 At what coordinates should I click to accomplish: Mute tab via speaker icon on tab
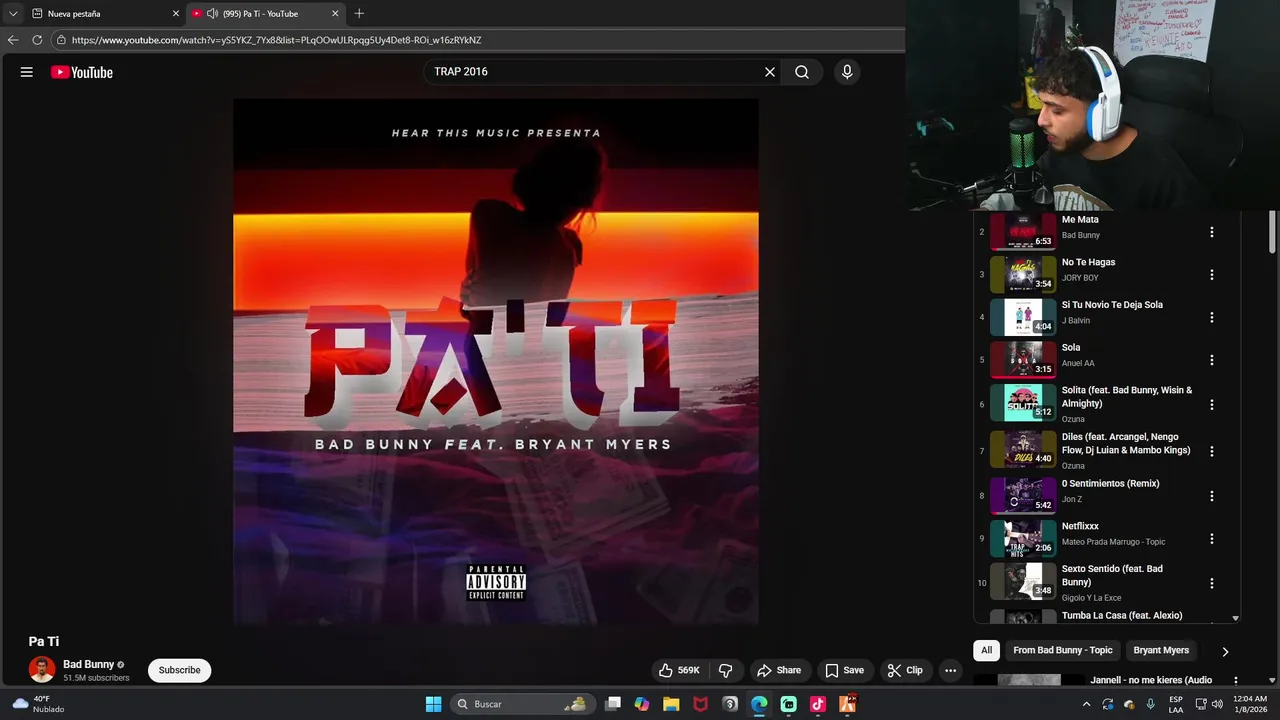[212, 14]
